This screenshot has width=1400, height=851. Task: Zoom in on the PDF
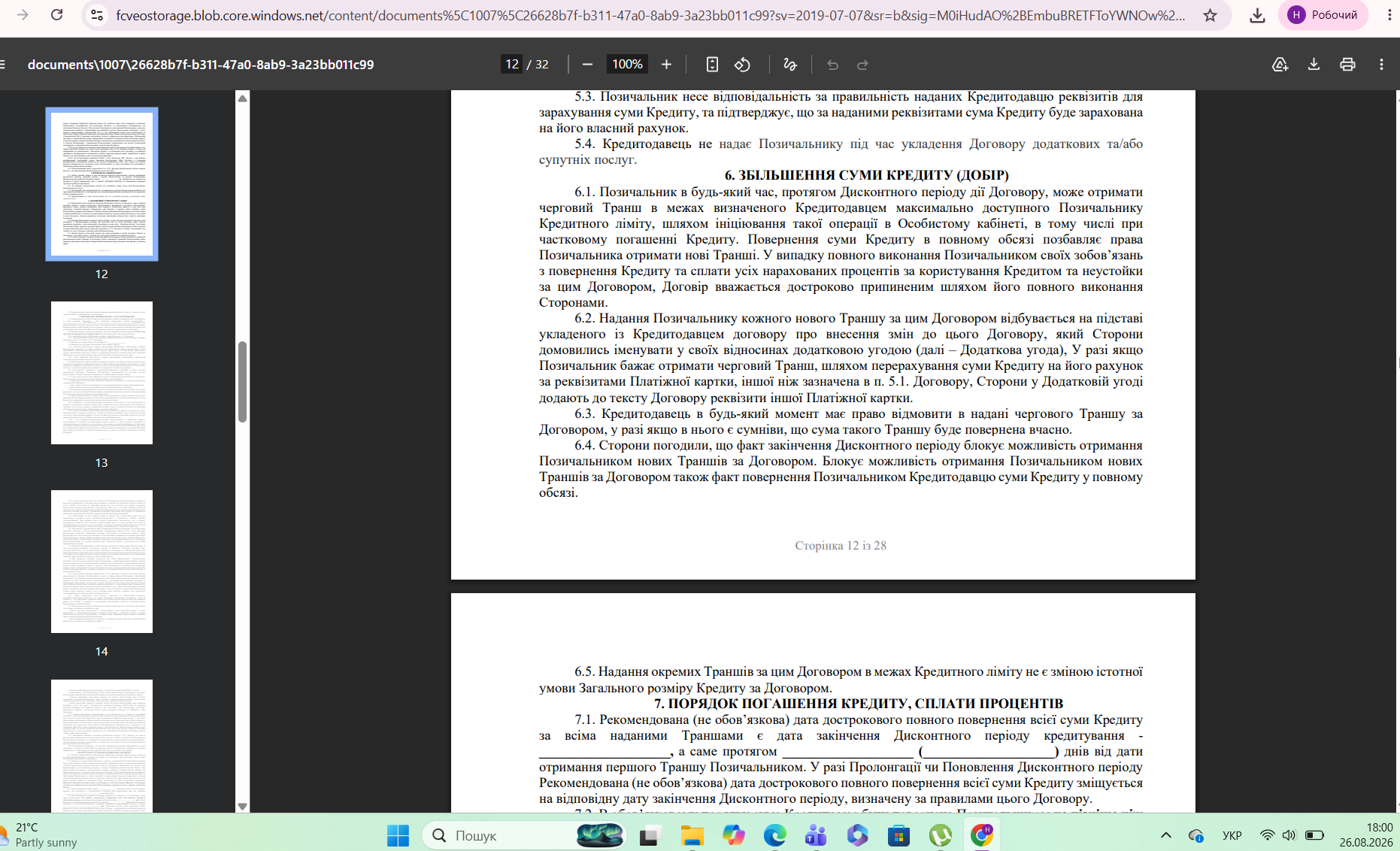point(666,65)
